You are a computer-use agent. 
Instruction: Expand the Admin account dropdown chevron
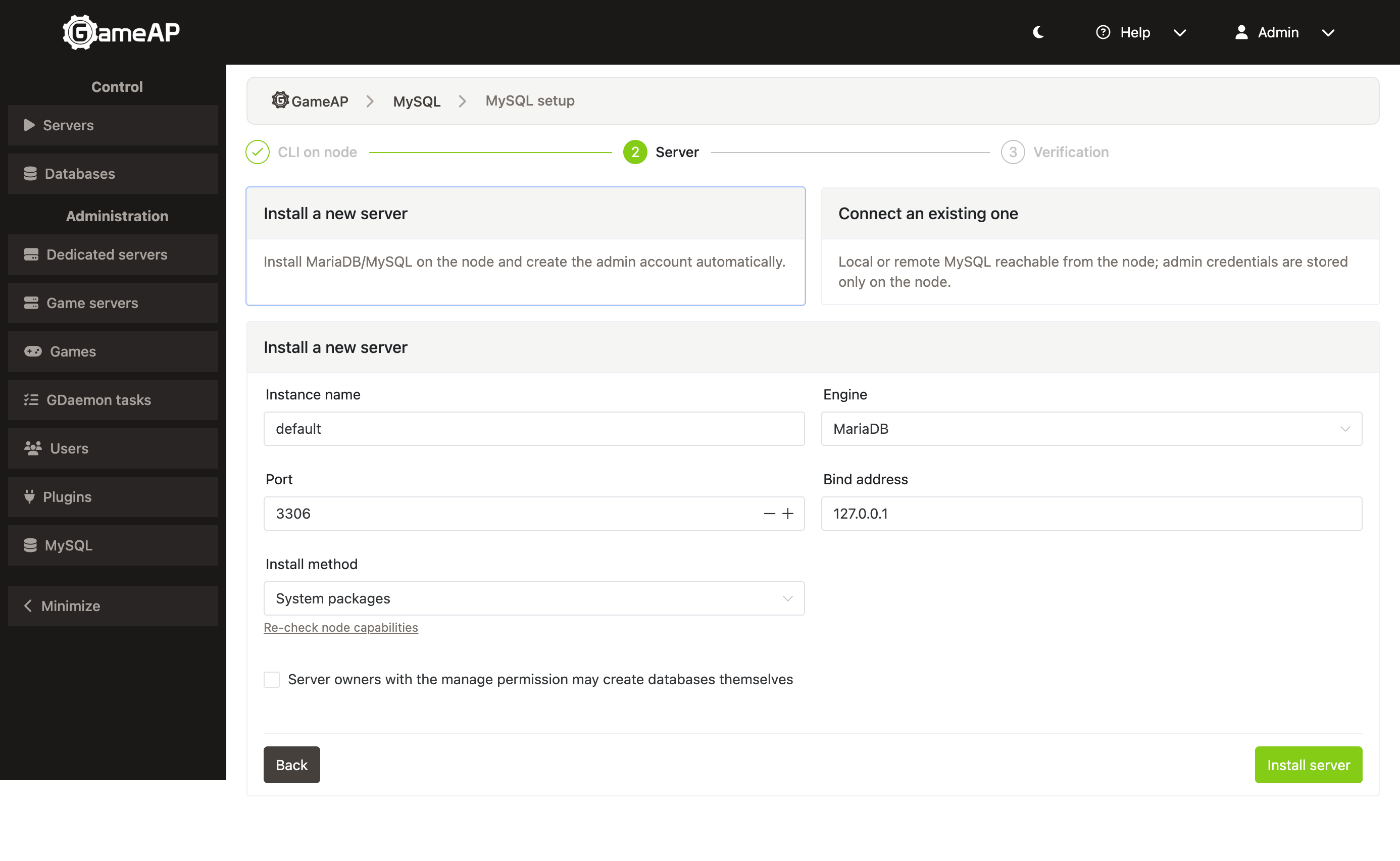click(1328, 33)
